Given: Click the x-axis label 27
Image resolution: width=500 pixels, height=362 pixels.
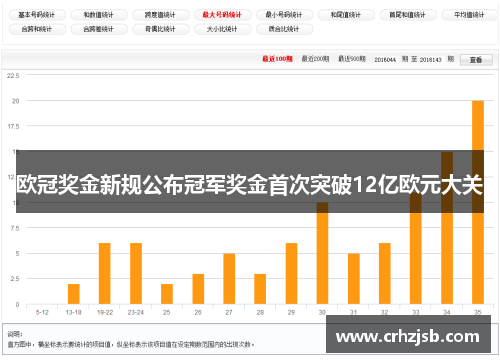Looking at the screenshot, I should point(229,313).
